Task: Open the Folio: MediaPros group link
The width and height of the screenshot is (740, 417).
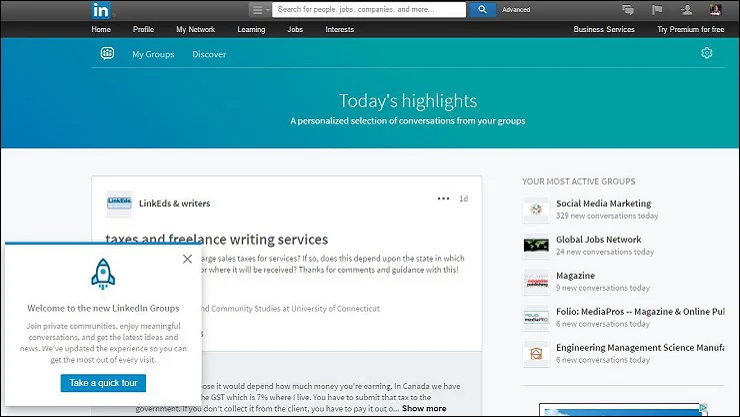Action: pyautogui.click(x=640, y=311)
